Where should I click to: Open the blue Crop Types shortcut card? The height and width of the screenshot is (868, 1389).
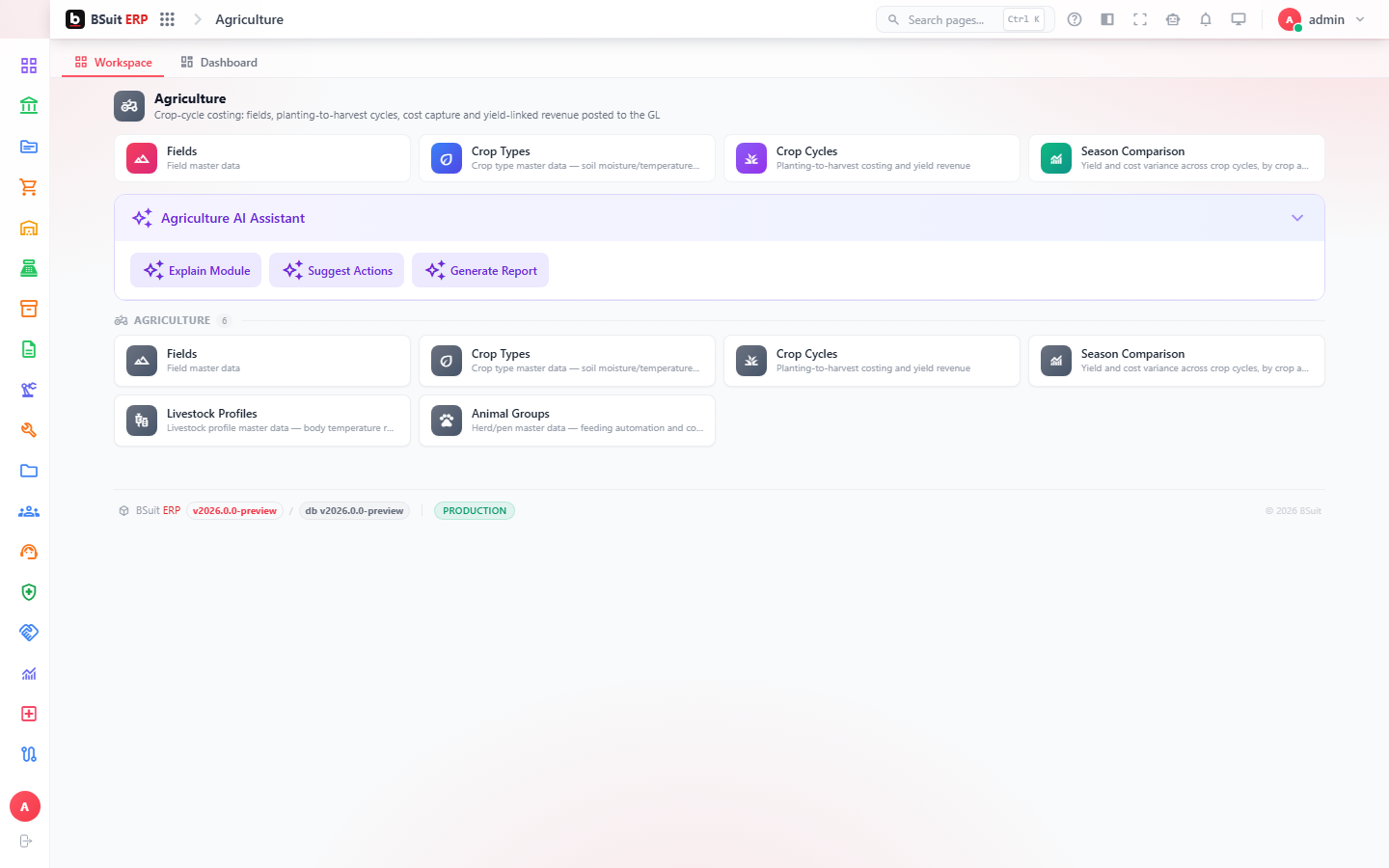[x=567, y=158]
